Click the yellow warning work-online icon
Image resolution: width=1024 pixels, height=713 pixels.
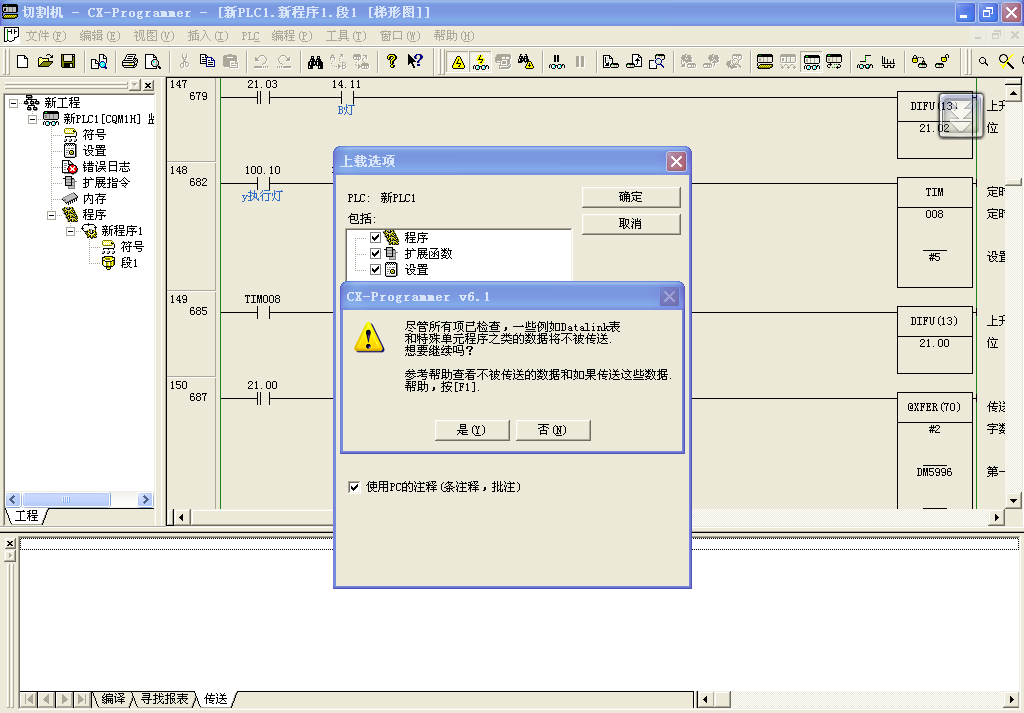point(458,62)
